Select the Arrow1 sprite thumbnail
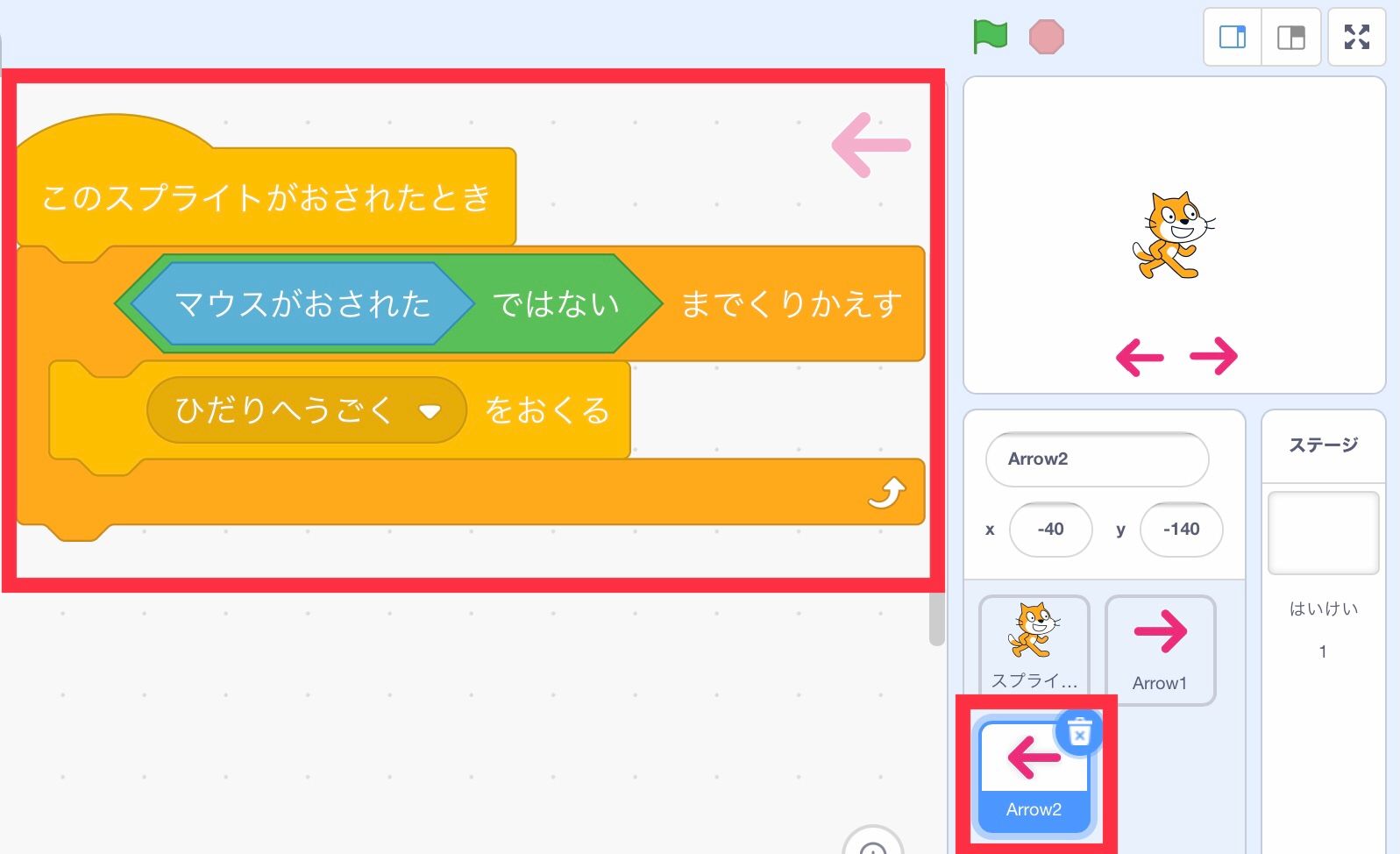Screen dimensions: 1400x854 click(1160, 650)
